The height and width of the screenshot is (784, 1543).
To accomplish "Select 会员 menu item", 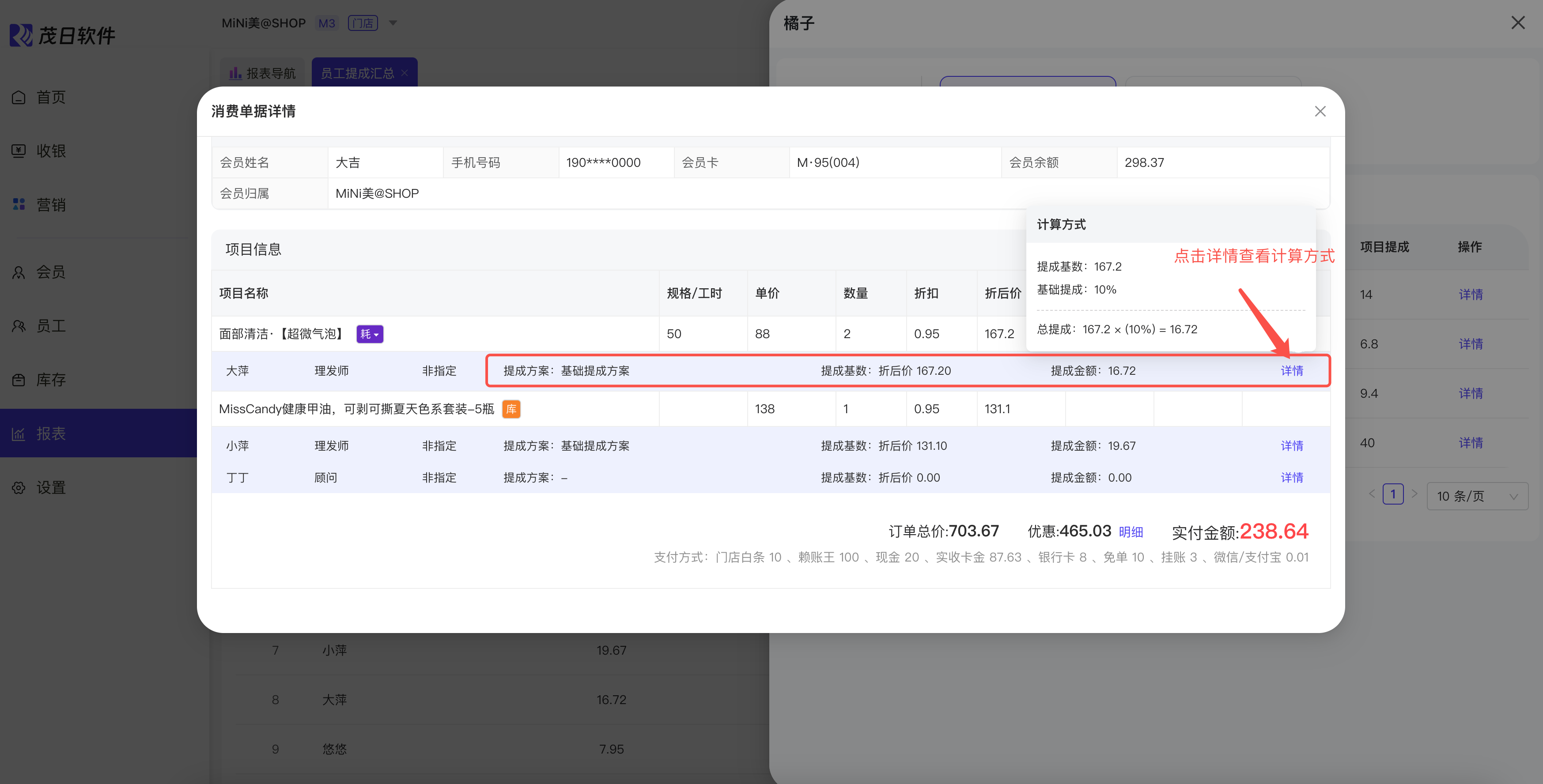I will click(x=99, y=272).
